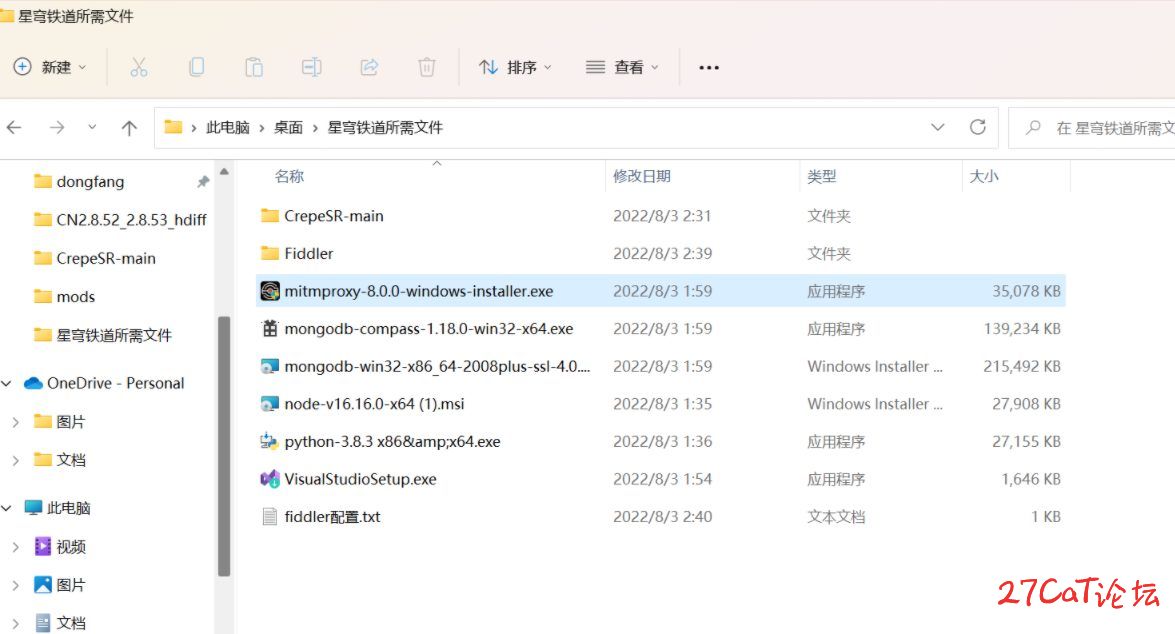
Task: Expand the address bar history dropdown
Action: pos(937,127)
